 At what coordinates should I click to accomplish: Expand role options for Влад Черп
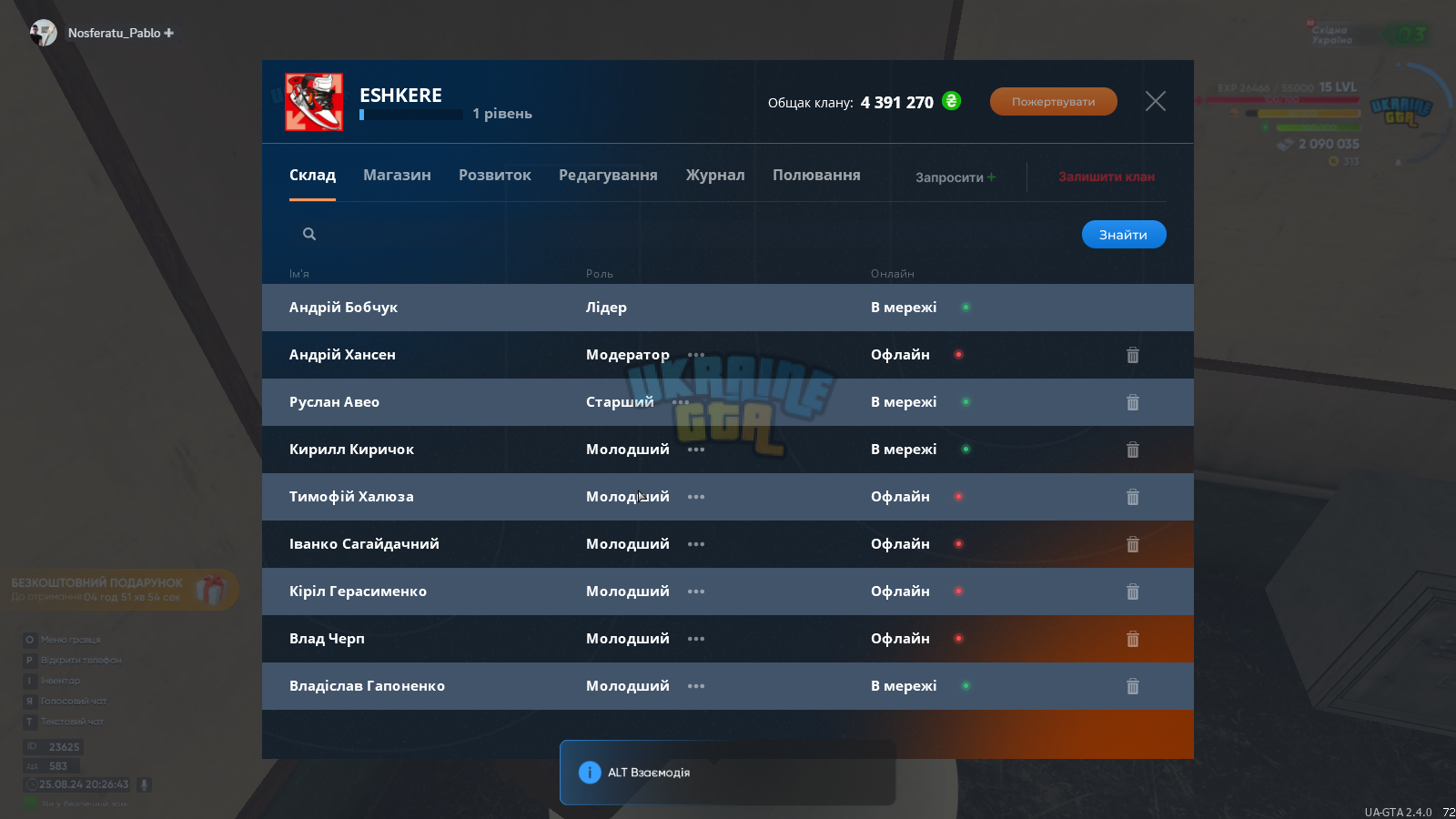[x=696, y=639]
